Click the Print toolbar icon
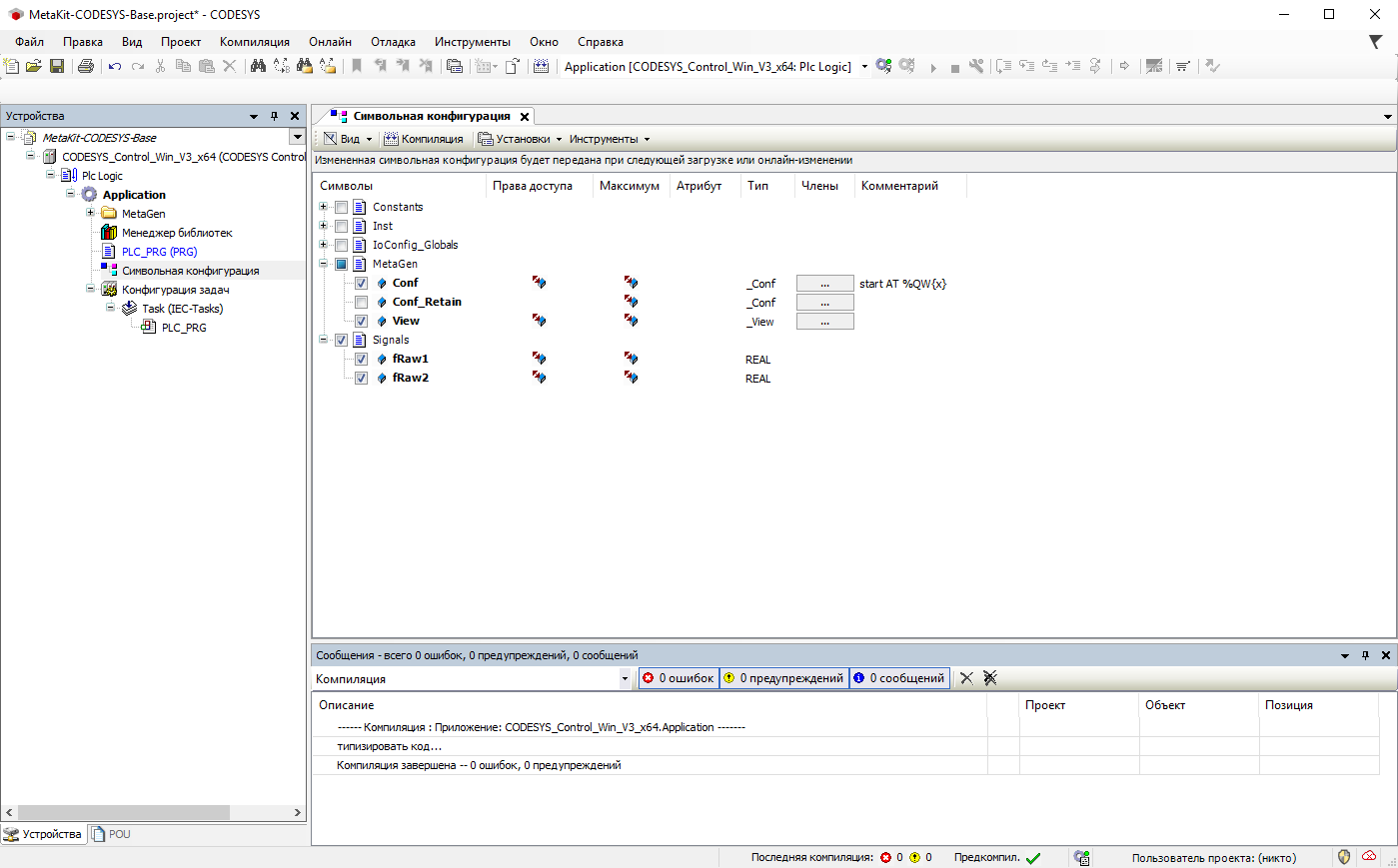The width and height of the screenshot is (1398, 868). pyautogui.click(x=86, y=66)
